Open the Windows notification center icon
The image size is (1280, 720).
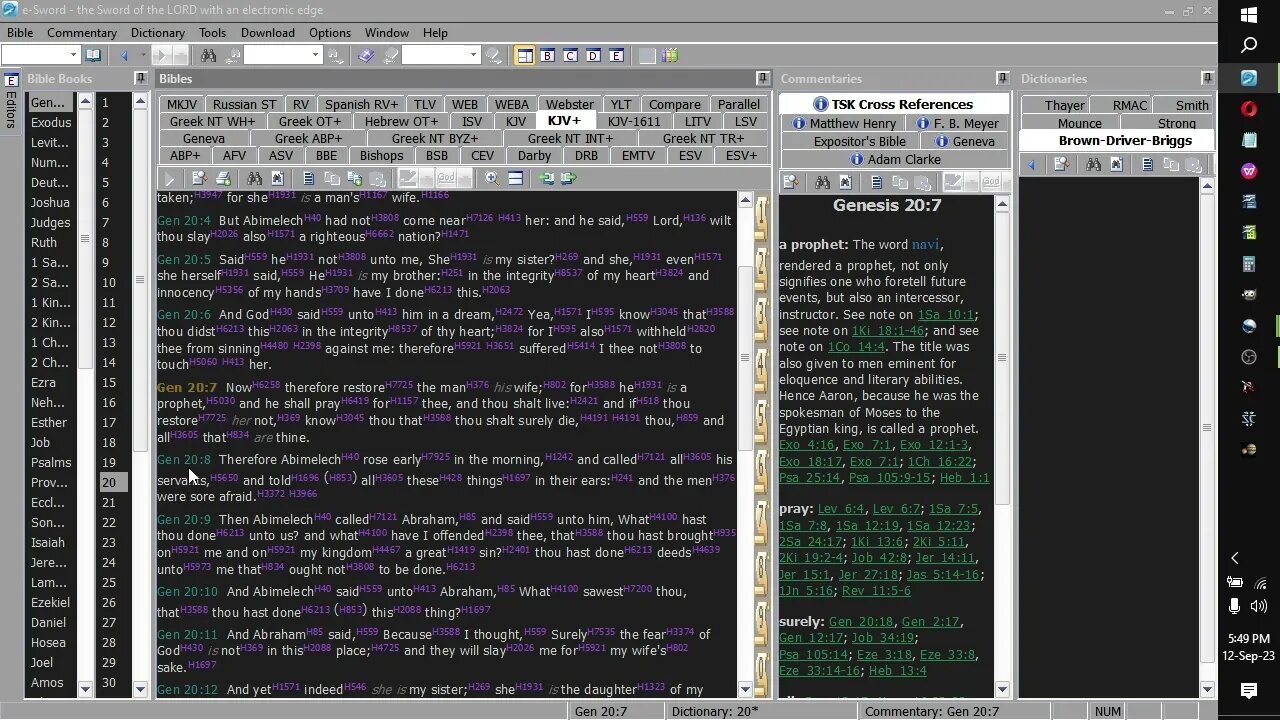(1249, 690)
